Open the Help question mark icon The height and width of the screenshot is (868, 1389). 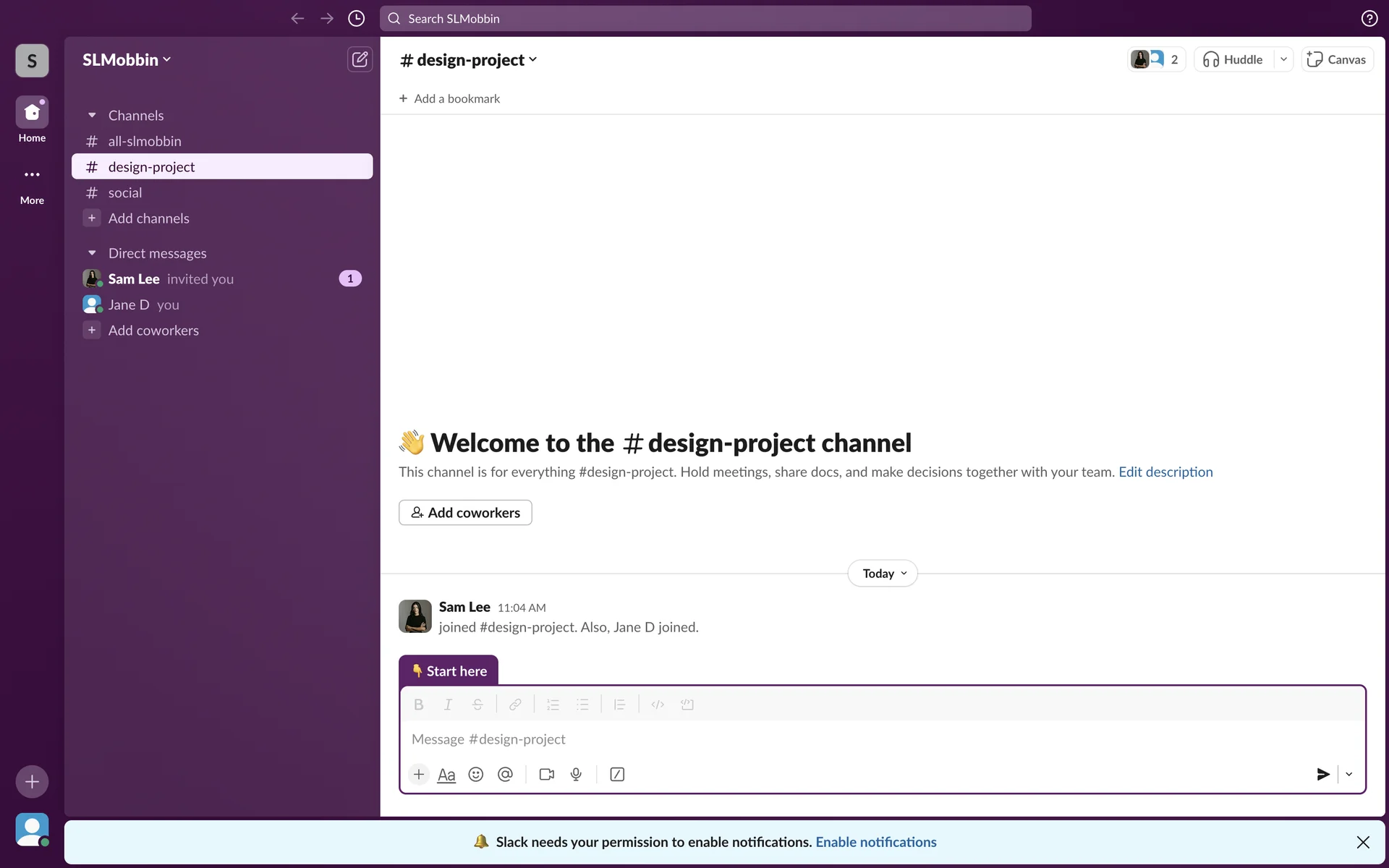[1369, 19]
